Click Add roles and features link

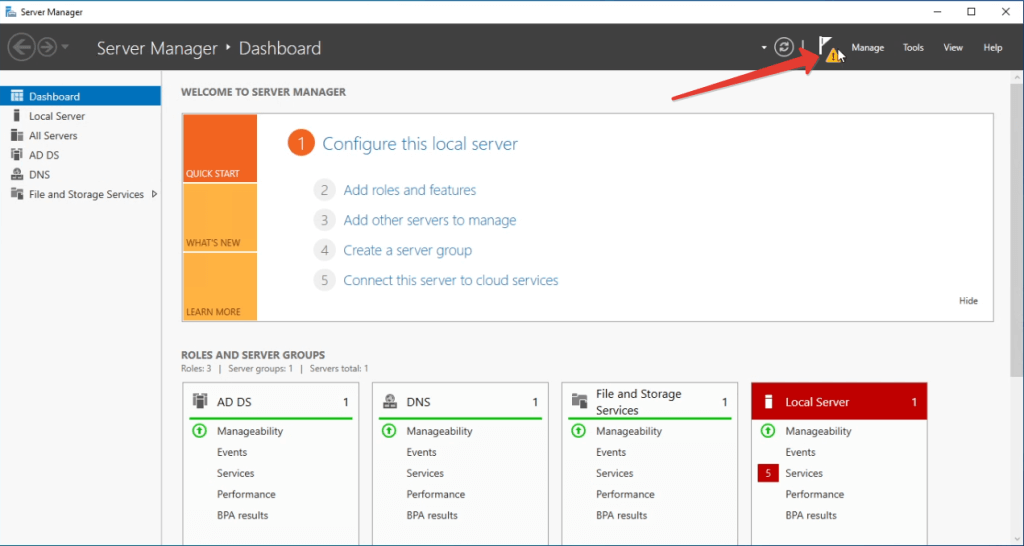point(409,190)
